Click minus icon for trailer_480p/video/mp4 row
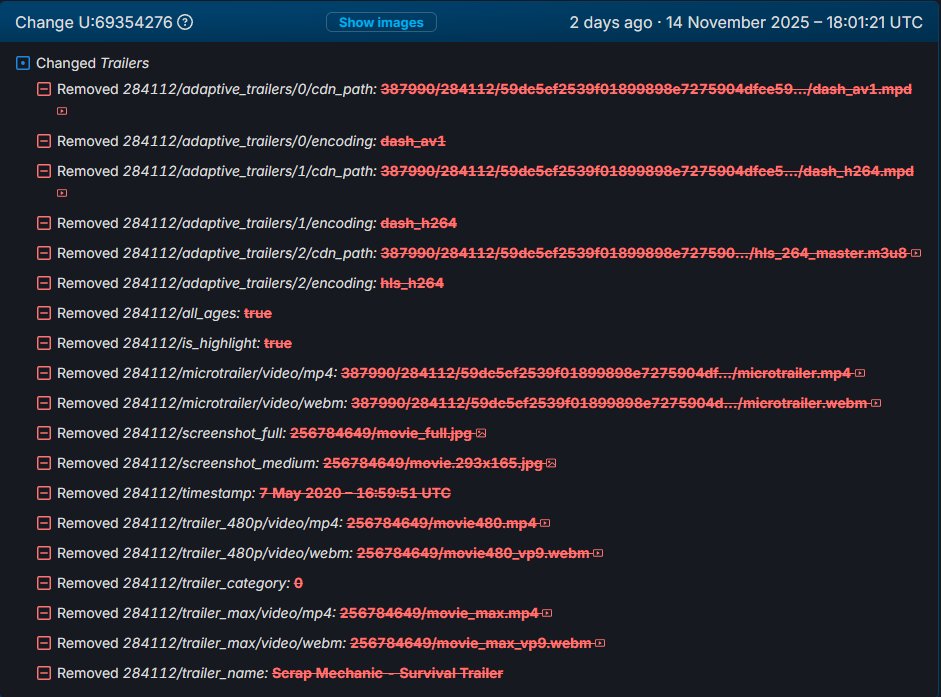941x697 pixels. [x=44, y=524]
